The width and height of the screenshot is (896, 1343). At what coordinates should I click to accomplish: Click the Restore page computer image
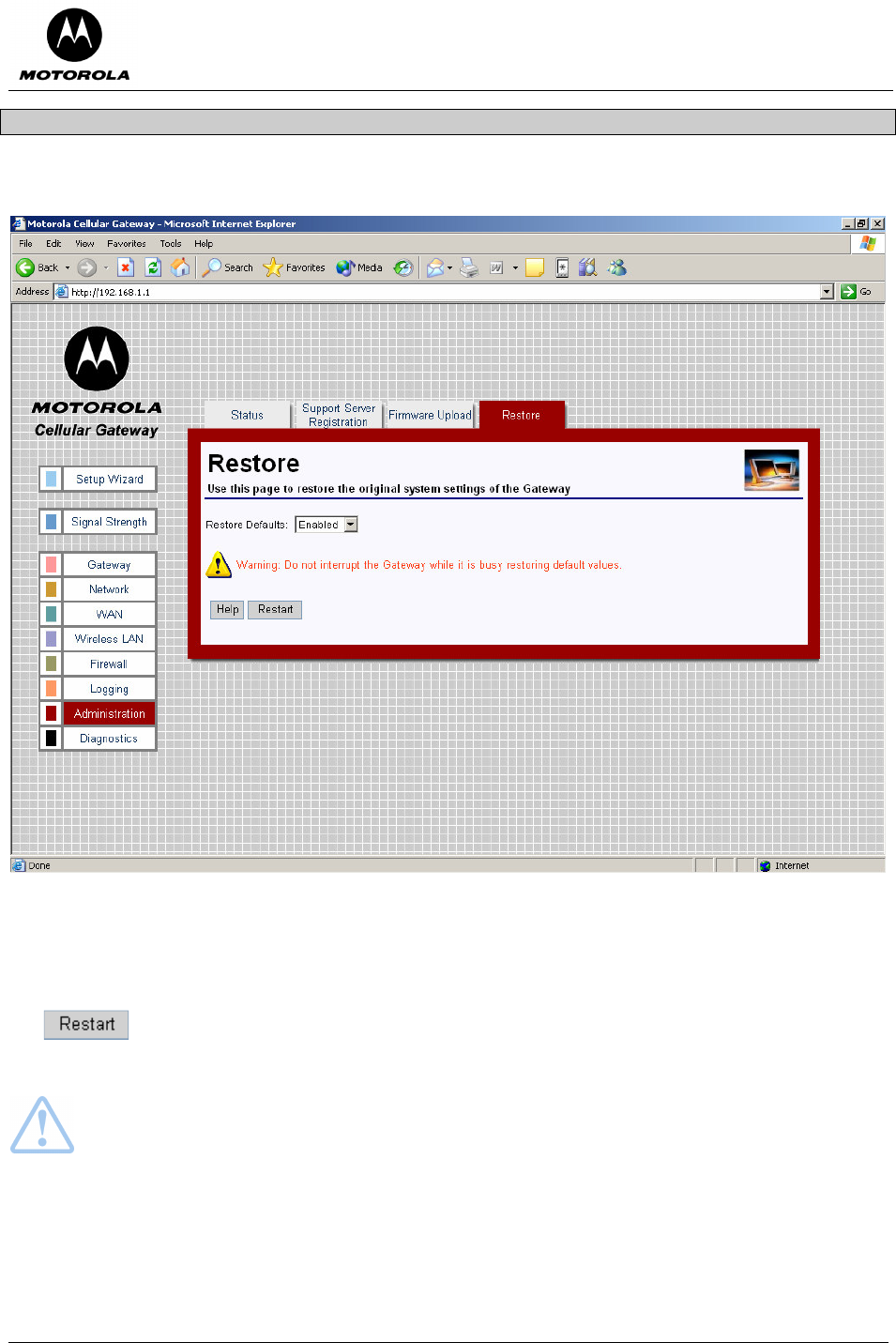(772, 469)
